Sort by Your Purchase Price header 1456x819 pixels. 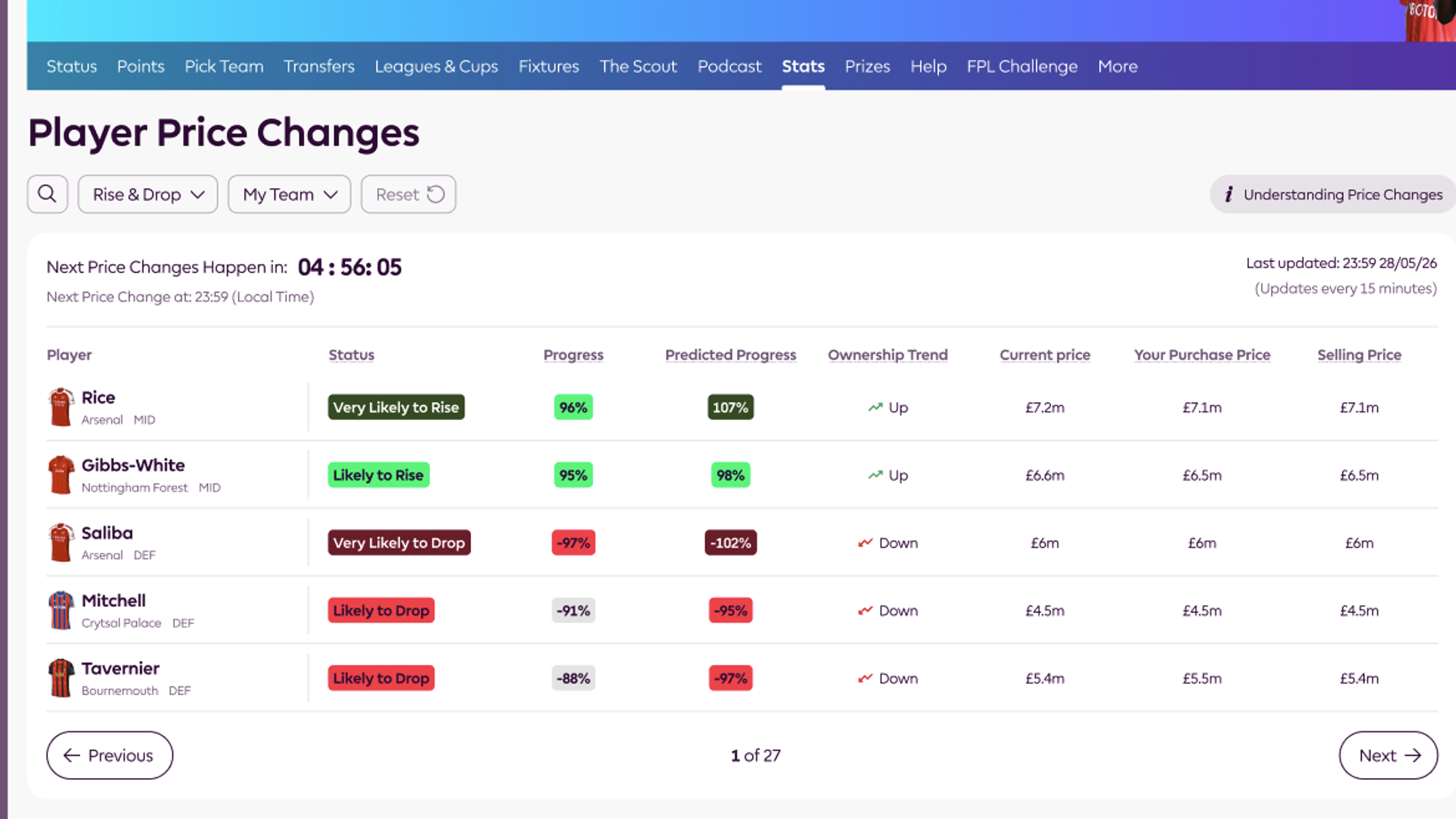pos(1202,355)
